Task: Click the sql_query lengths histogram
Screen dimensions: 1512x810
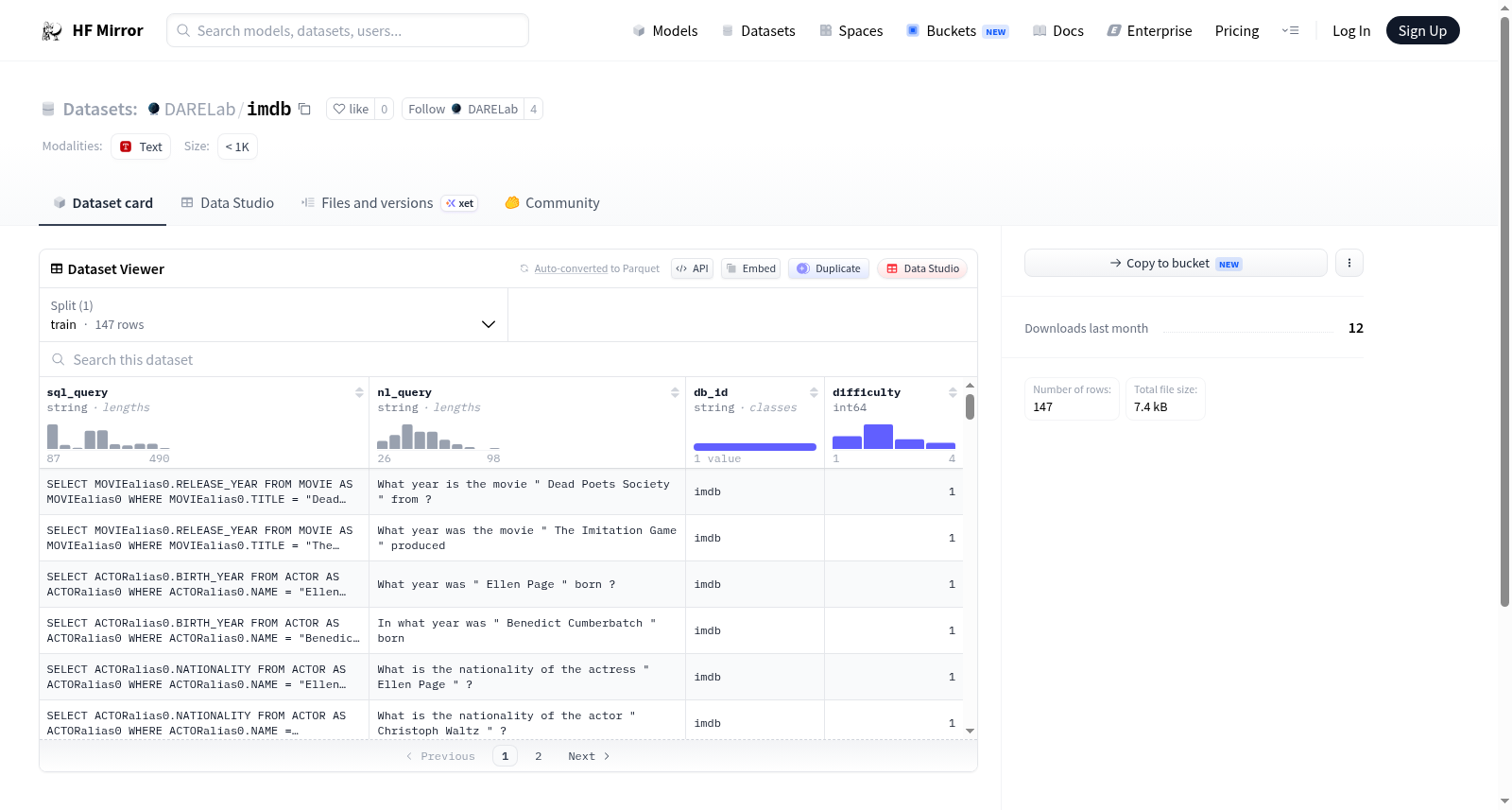Action: 109,436
